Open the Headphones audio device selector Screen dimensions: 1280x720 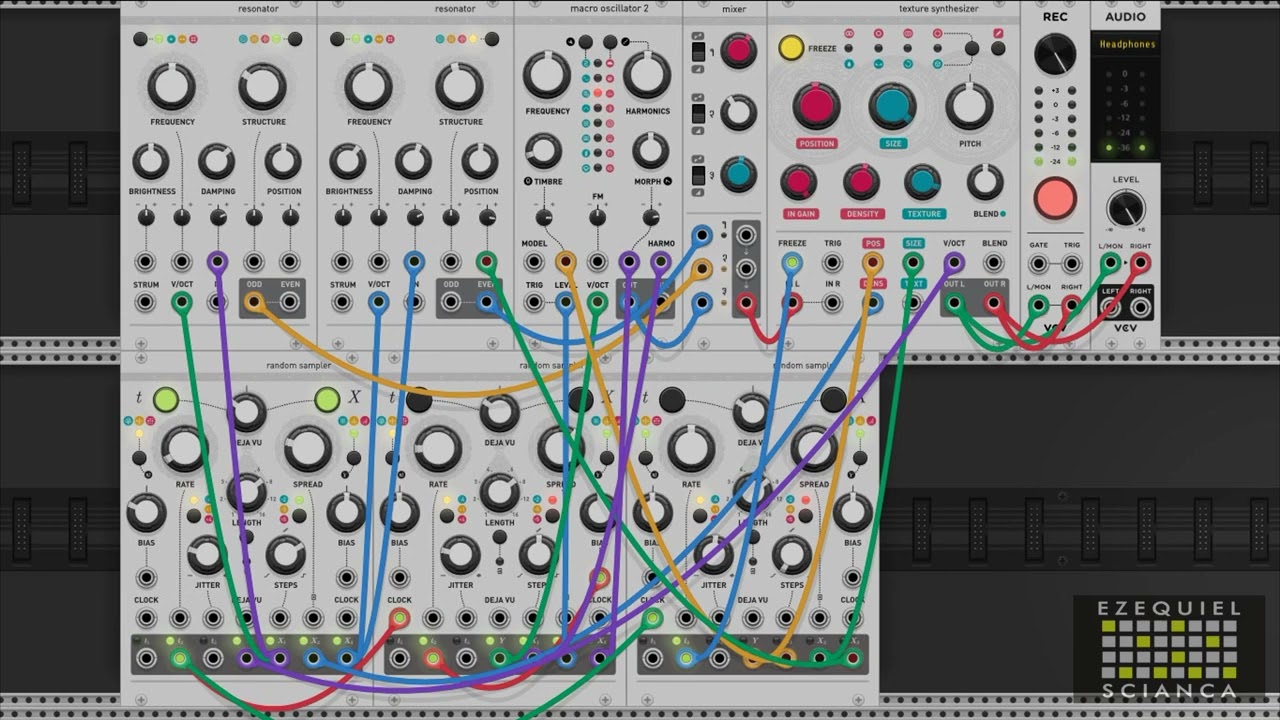1126,44
